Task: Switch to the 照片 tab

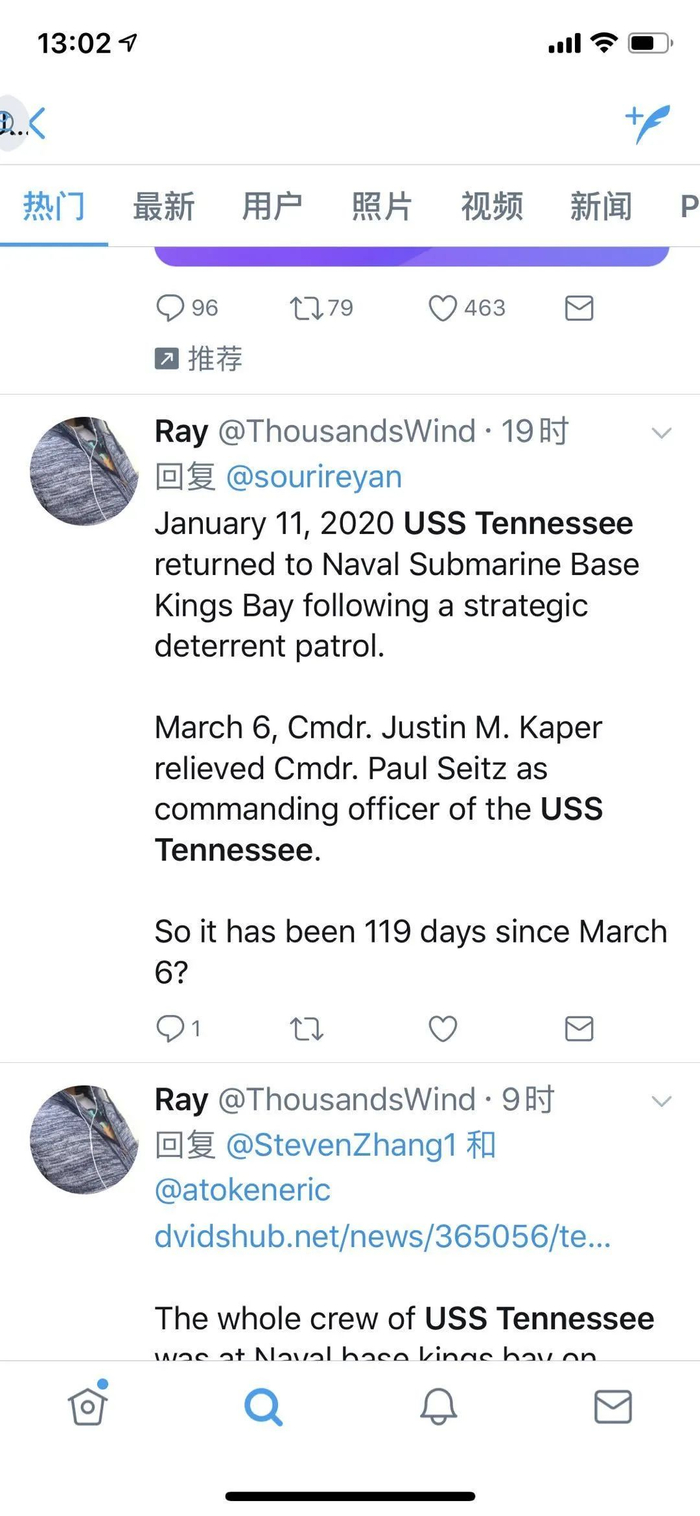Action: coord(381,206)
